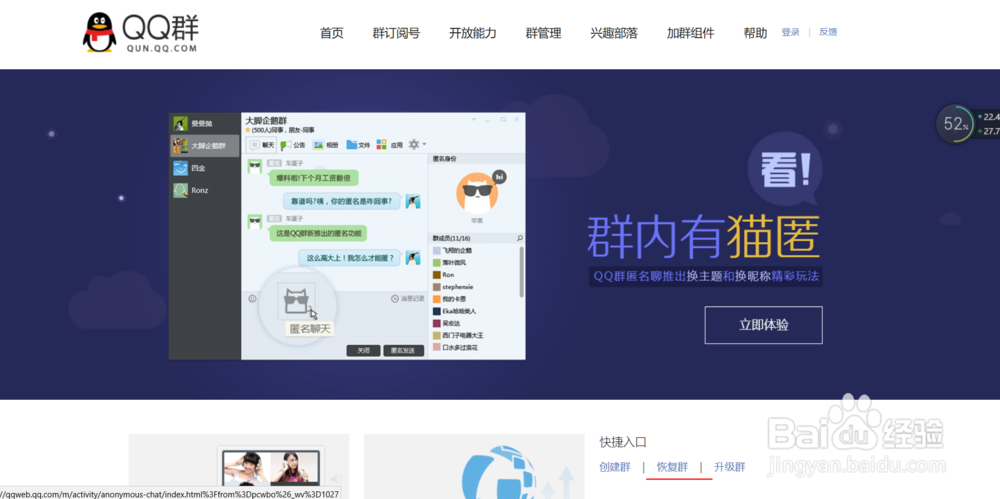Open the 群订阅号 menu item
Screen dimensions: 1000x499
[x=396, y=33]
